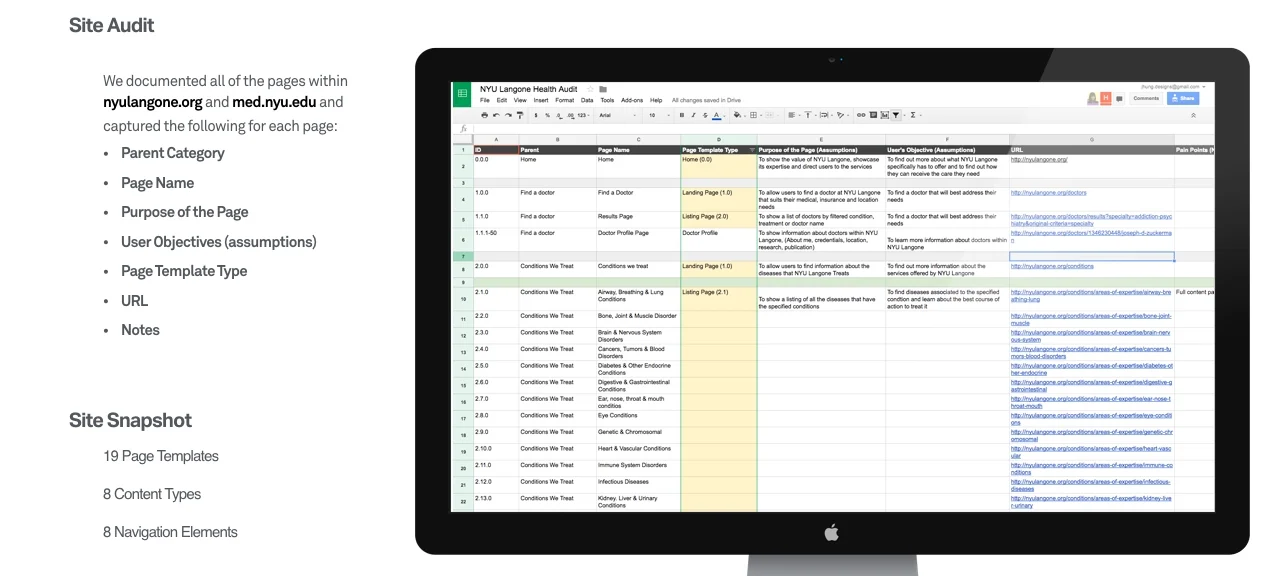Open the Insert menu
Screen dimensions: 1280x576
[541, 100]
